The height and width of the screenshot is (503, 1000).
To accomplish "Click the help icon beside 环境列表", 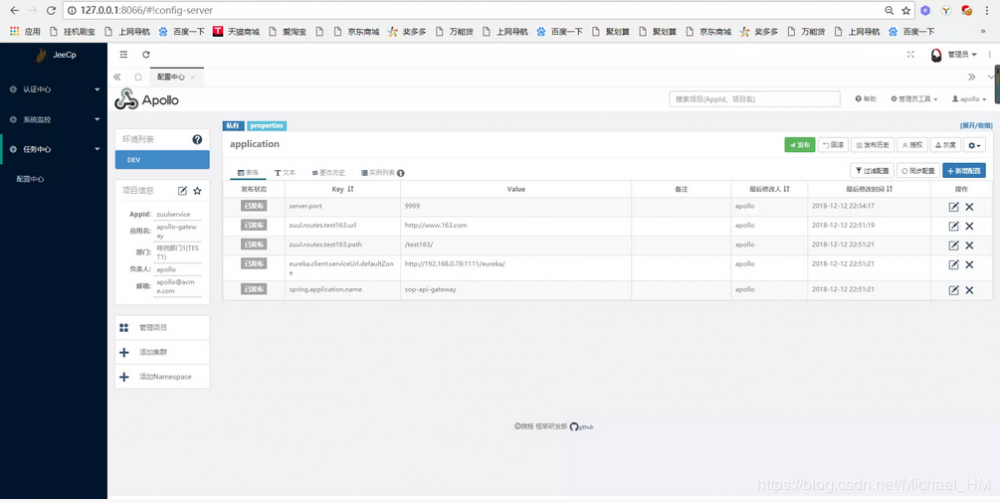I will click(197, 140).
